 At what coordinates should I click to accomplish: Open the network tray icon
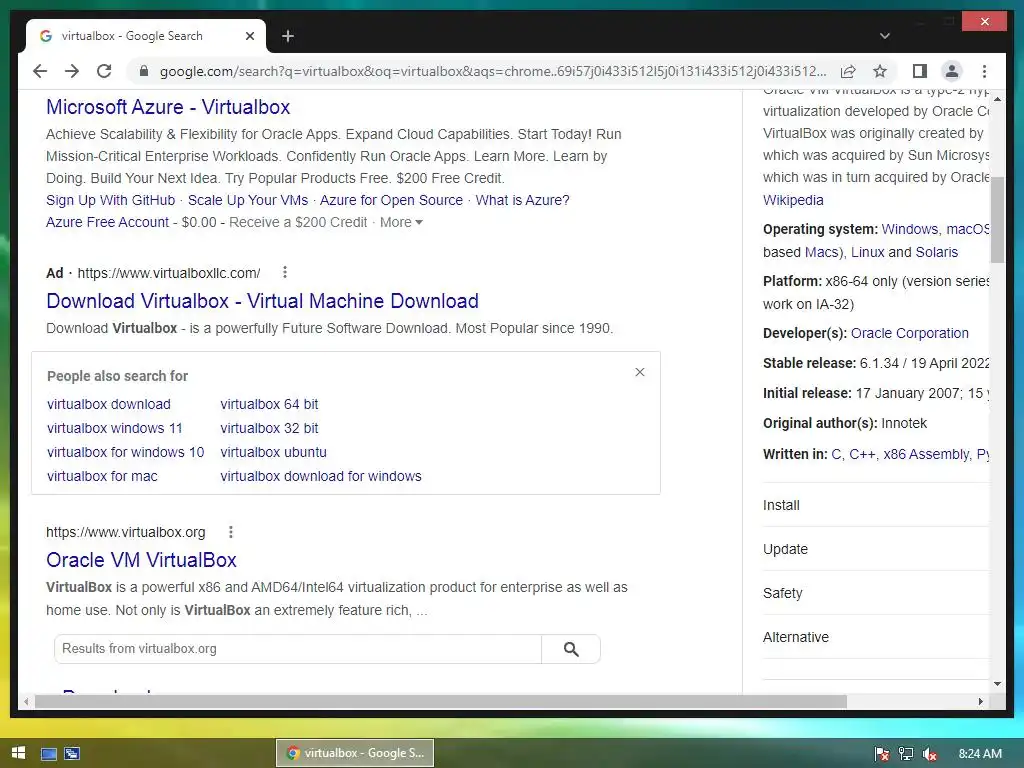[906, 754]
